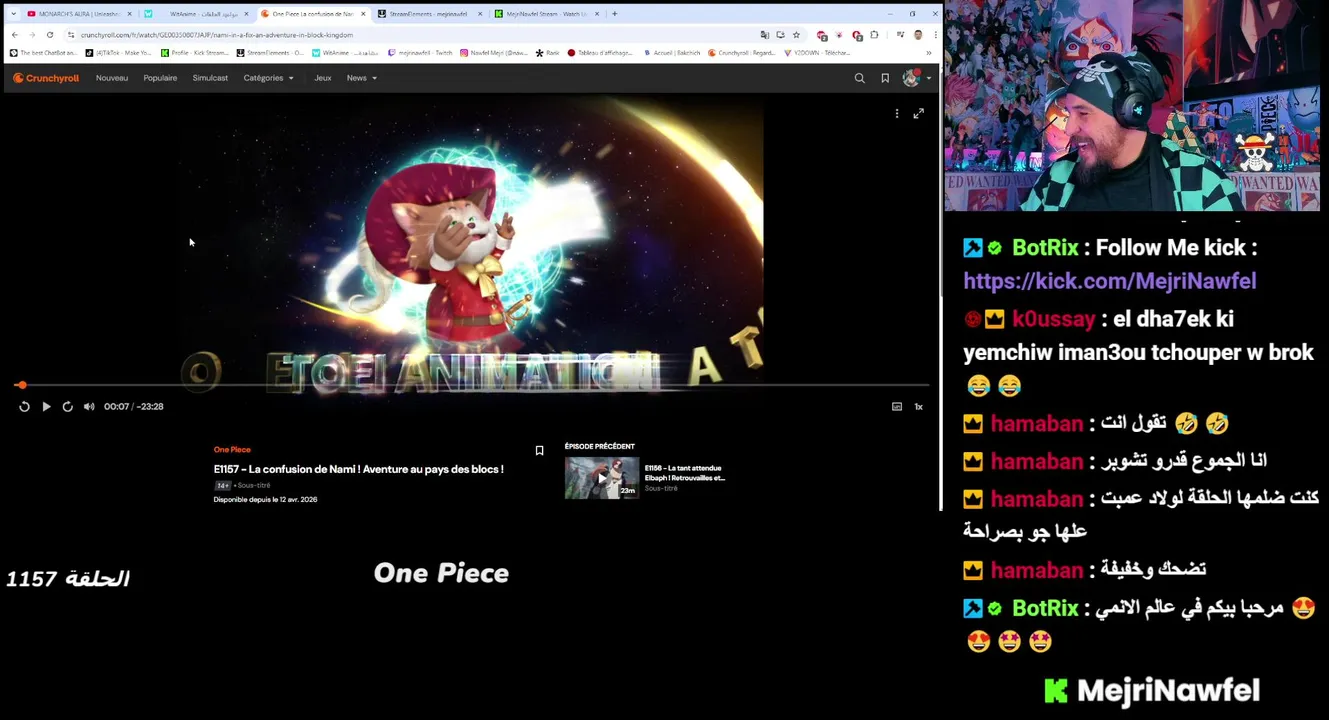
Task: Enter fullscreen video mode
Action: [x=918, y=113]
